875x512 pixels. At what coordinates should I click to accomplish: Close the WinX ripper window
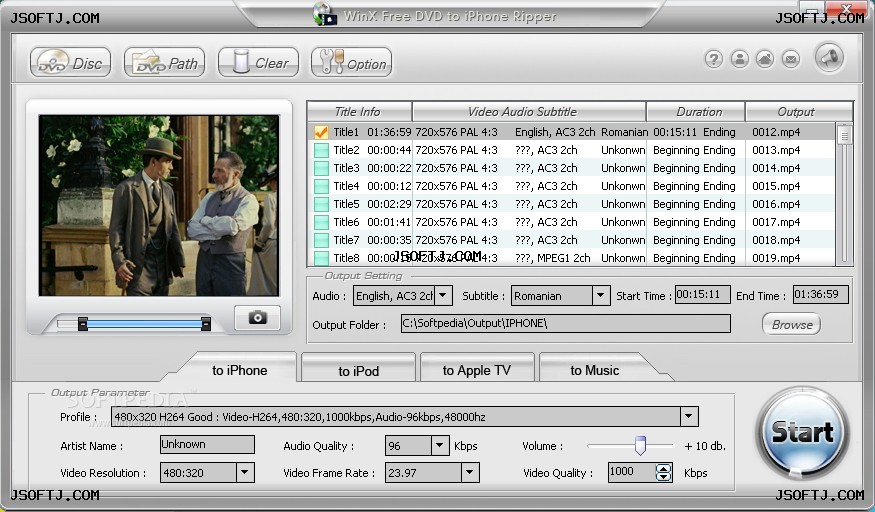tap(846, 8)
